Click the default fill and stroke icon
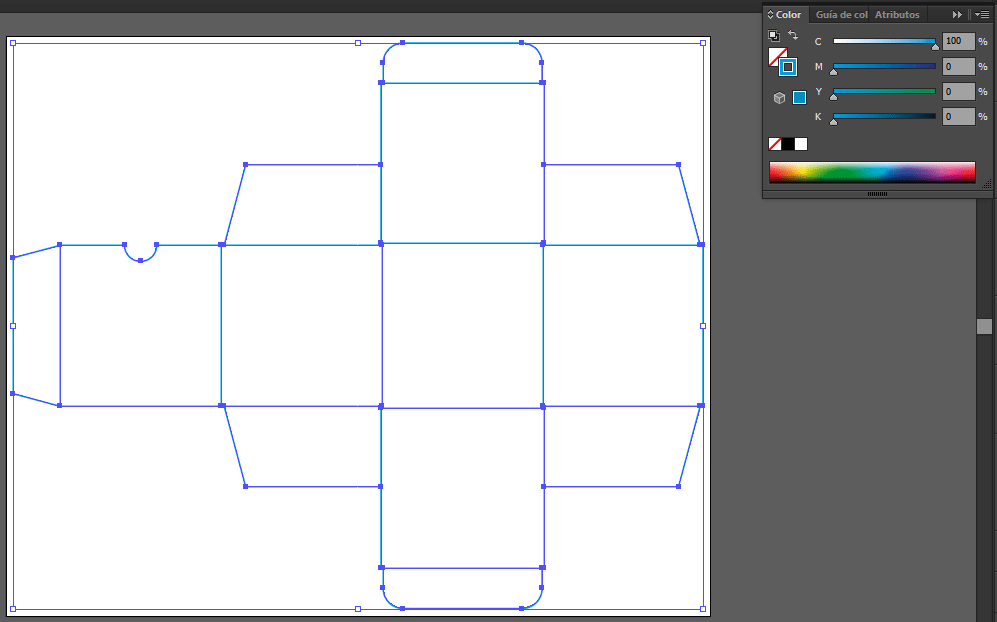997x622 pixels. (773, 36)
